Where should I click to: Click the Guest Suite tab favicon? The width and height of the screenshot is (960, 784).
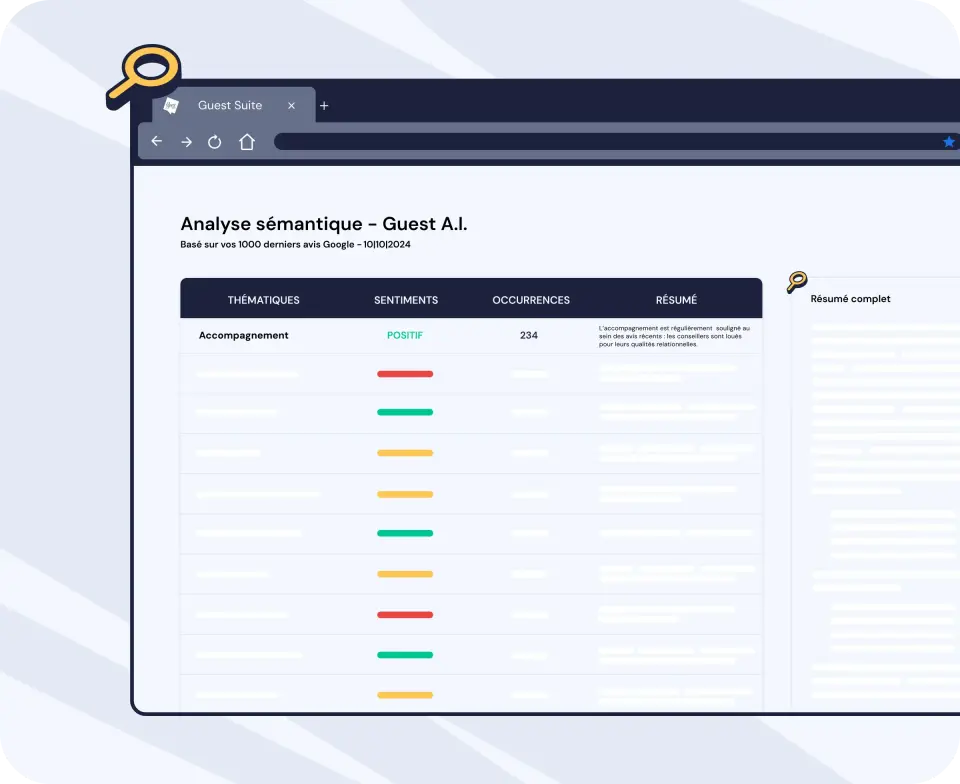pos(171,105)
